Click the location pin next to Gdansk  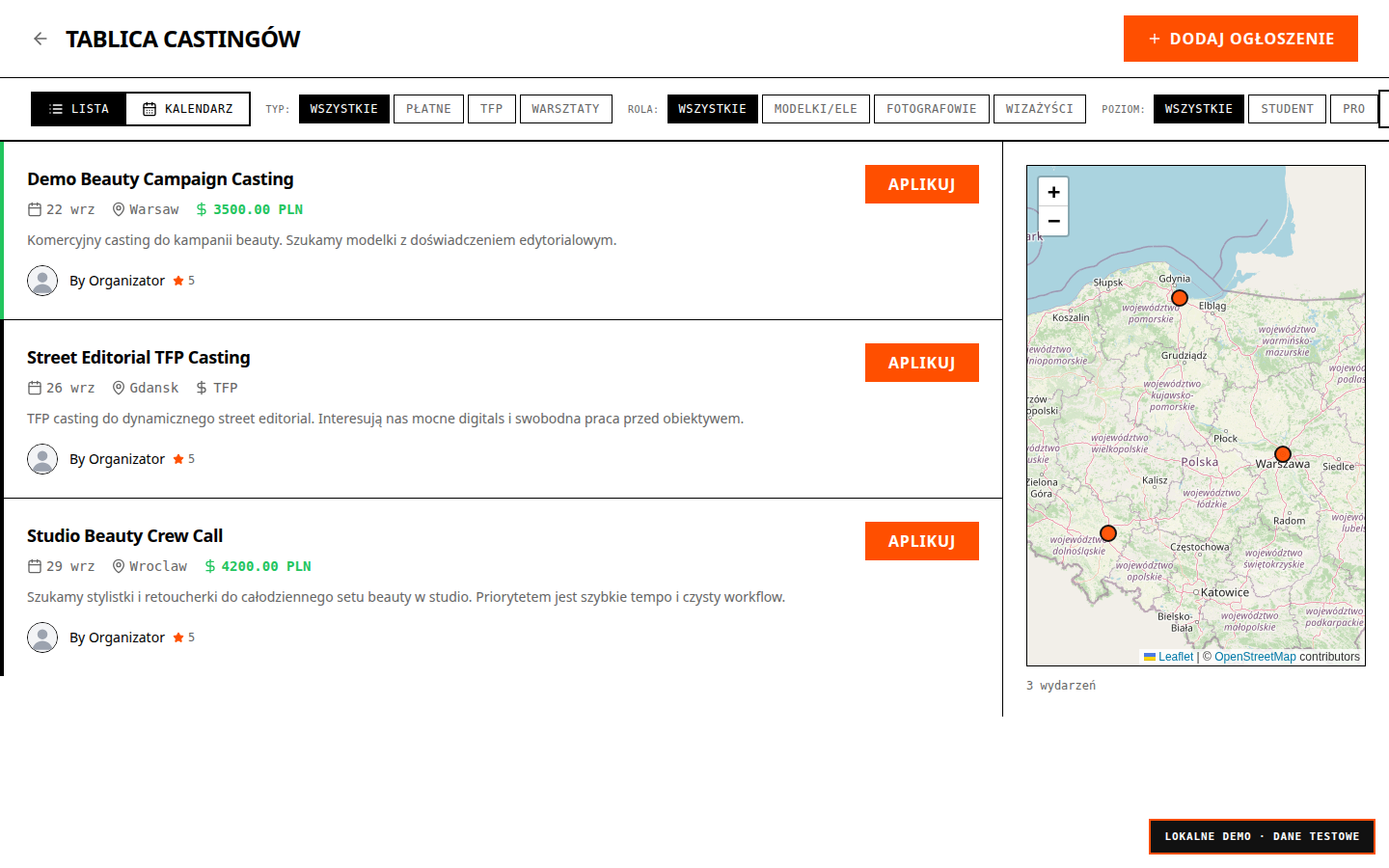(x=119, y=388)
